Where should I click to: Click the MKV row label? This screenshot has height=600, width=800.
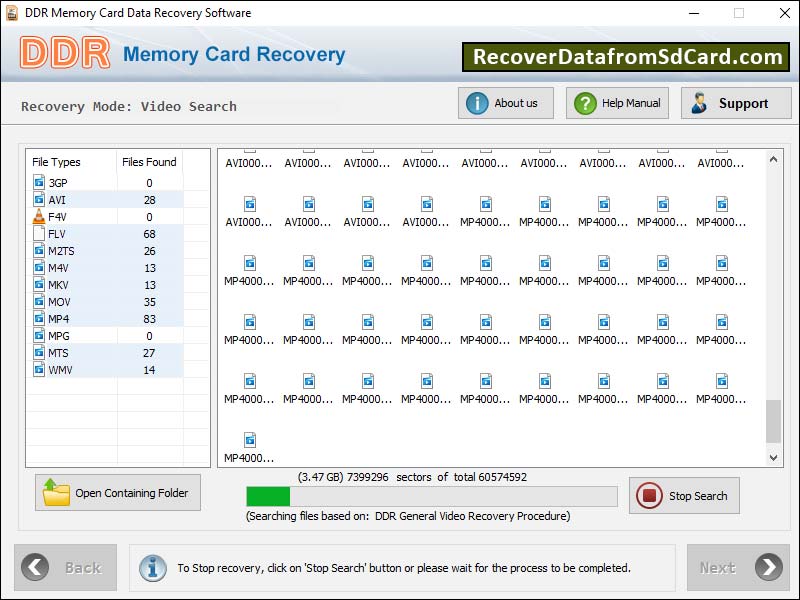pyautogui.click(x=58, y=285)
